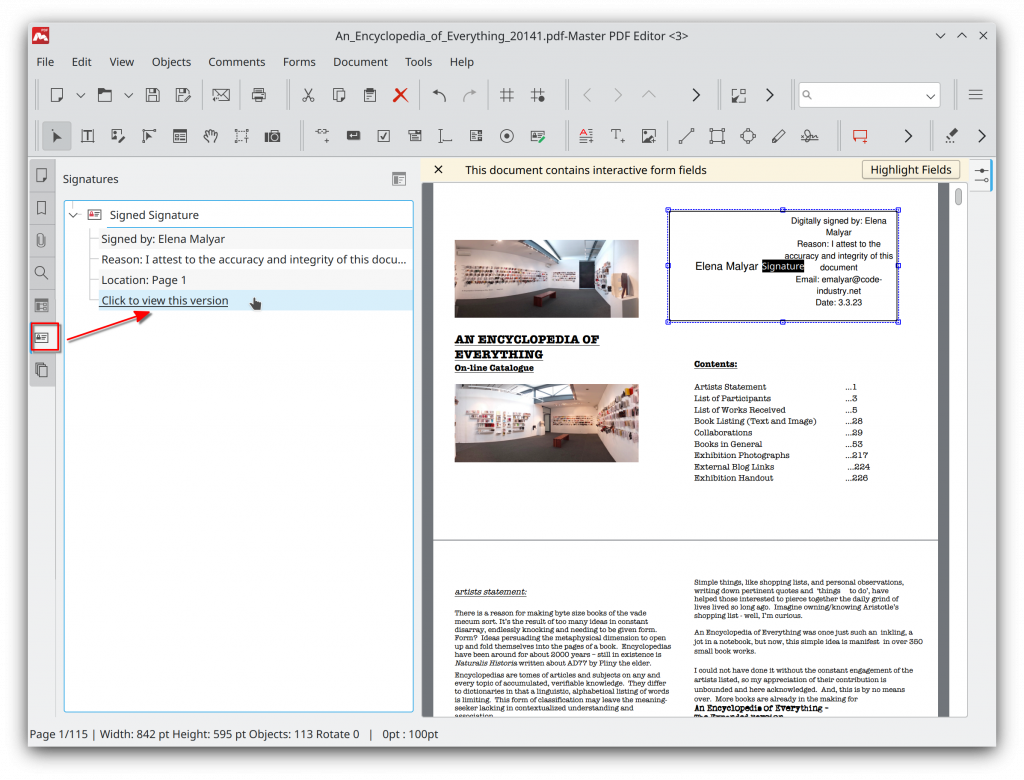The image size is (1024, 780).
Task: Toggle snap to grid
Action: (537, 95)
